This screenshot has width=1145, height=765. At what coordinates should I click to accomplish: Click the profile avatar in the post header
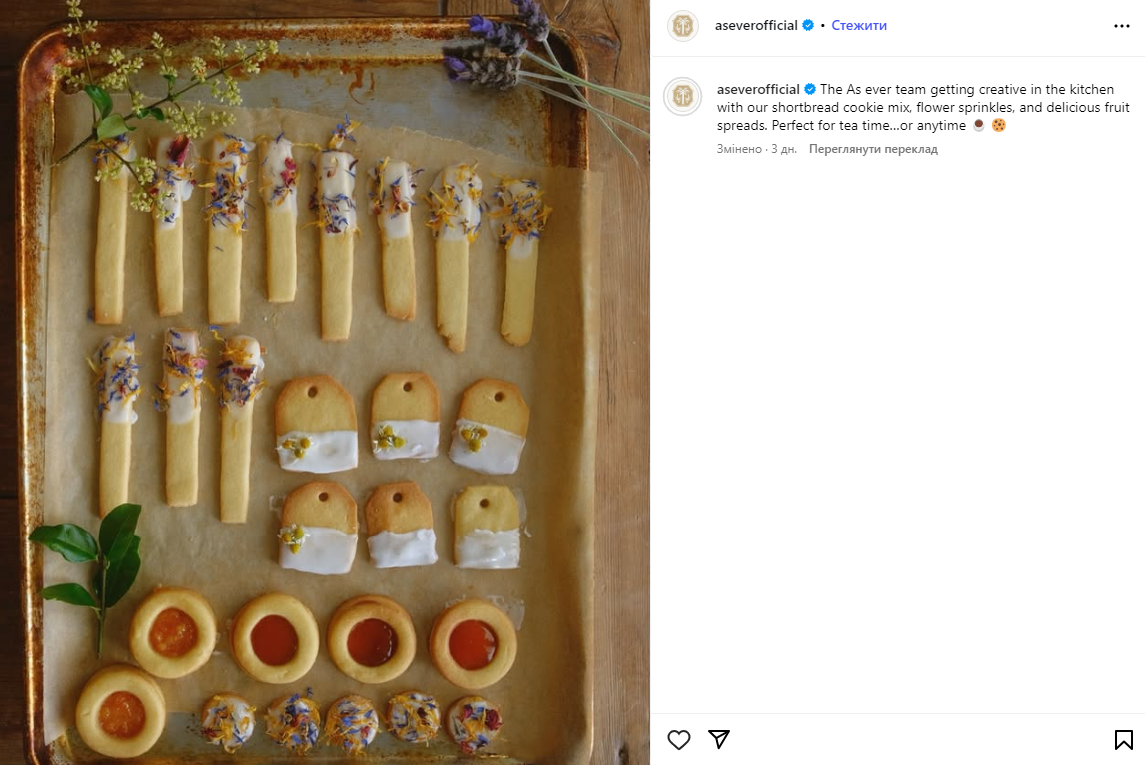pos(683,26)
